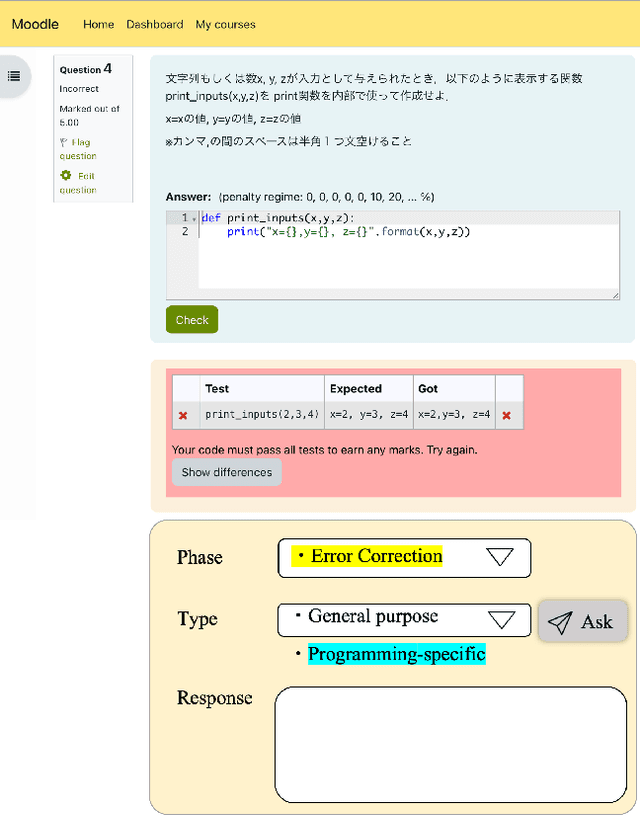Viewport: 640px width, 816px height.
Task: Click the Flag question link
Action: pyautogui.click(x=78, y=149)
